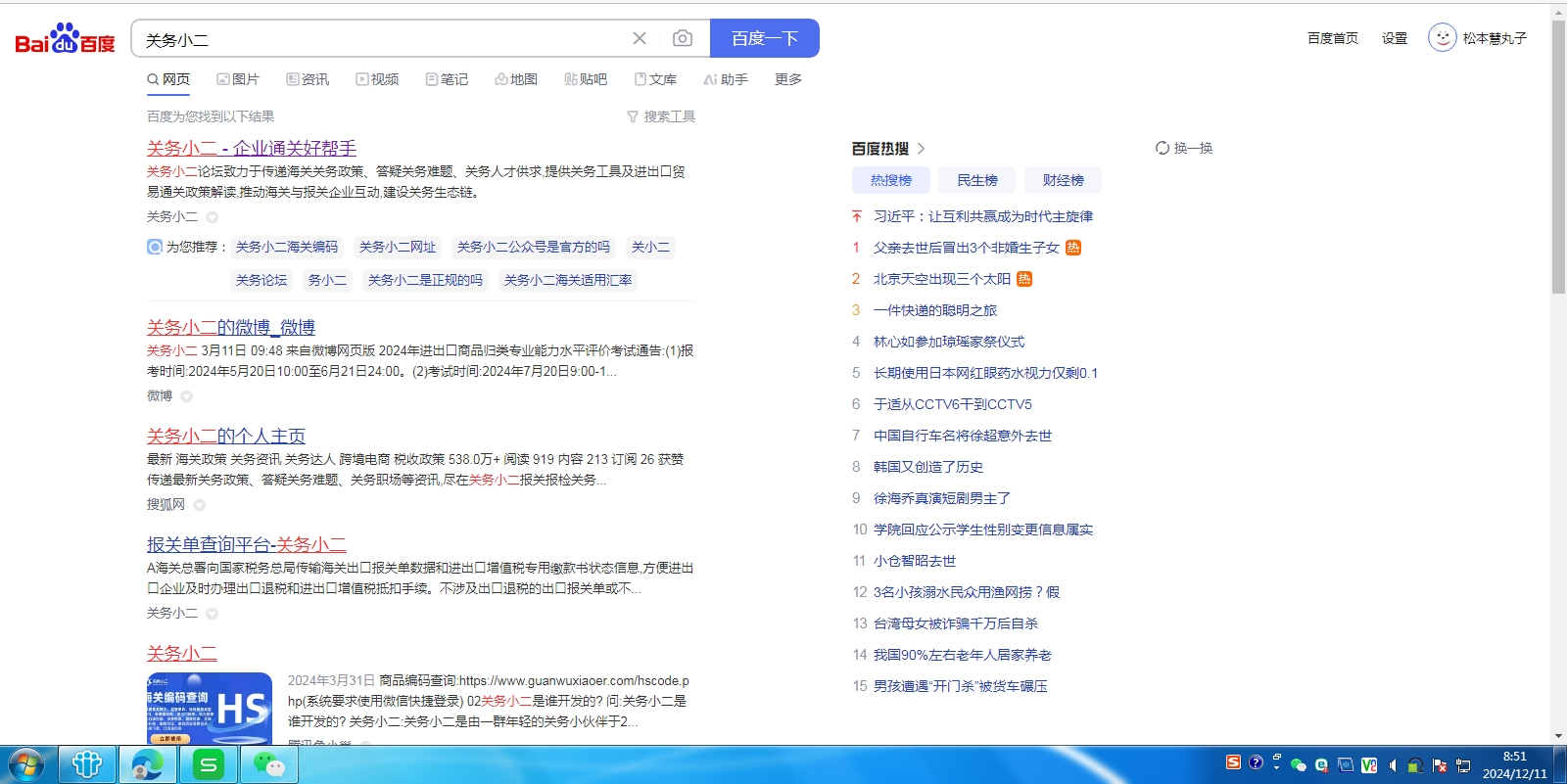Open result 报关单查询平台-关务小二
Image resolution: width=1567 pixels, height=784 pixels.
247,544
